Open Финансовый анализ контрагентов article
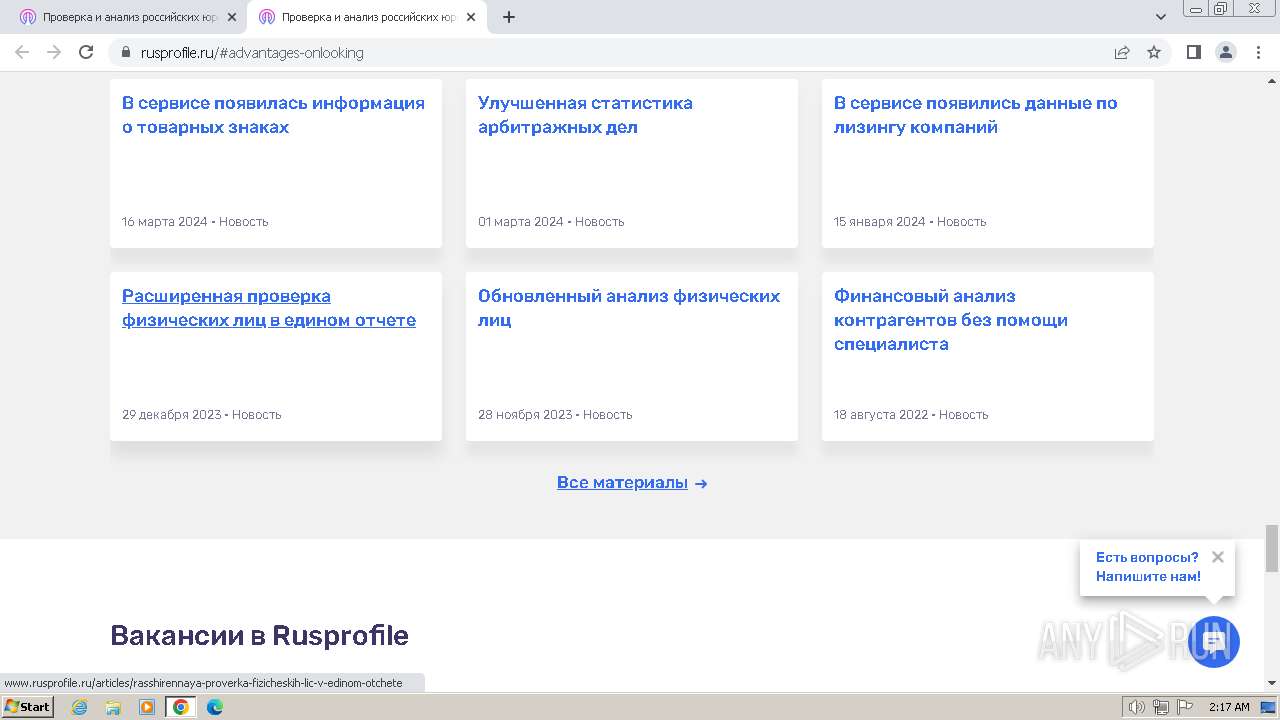This screenshot has width=1280, height=720. click(951, 320)
